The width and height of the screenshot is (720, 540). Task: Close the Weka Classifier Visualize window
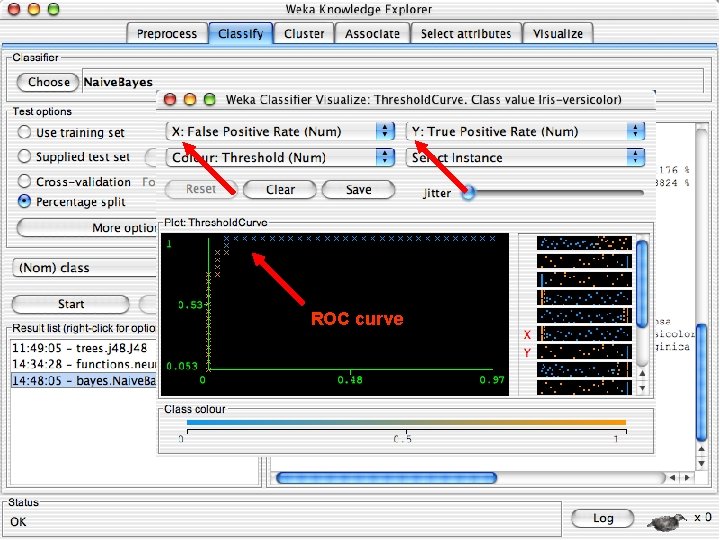(x=170, y=99)
